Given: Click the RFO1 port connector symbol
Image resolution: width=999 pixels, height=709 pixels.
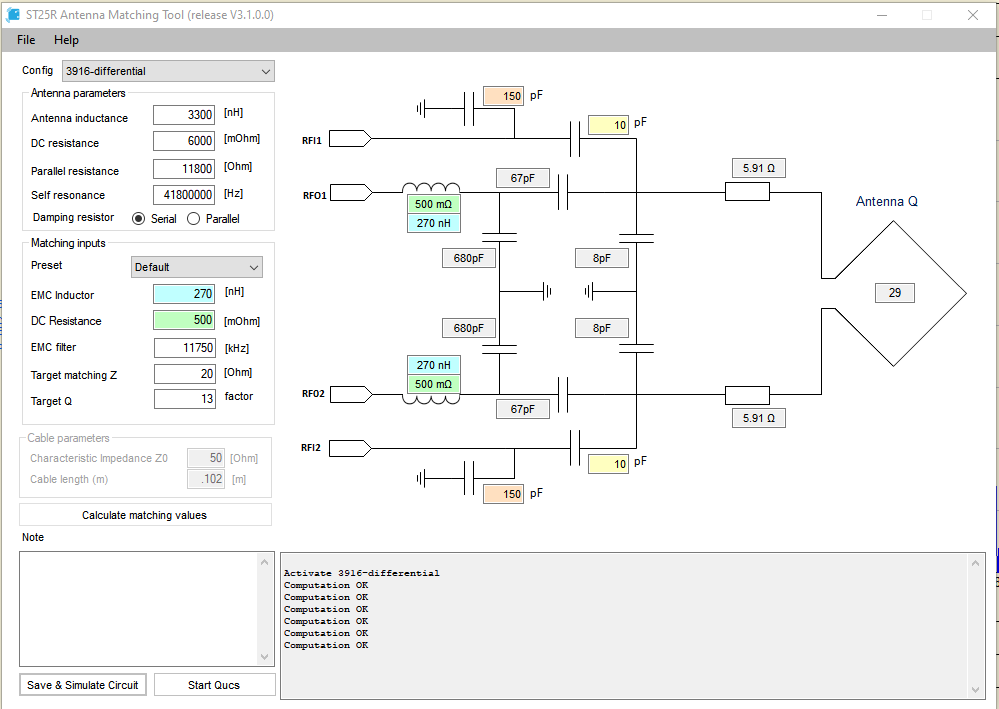Looking at the screenshot, I should [350, 192].
